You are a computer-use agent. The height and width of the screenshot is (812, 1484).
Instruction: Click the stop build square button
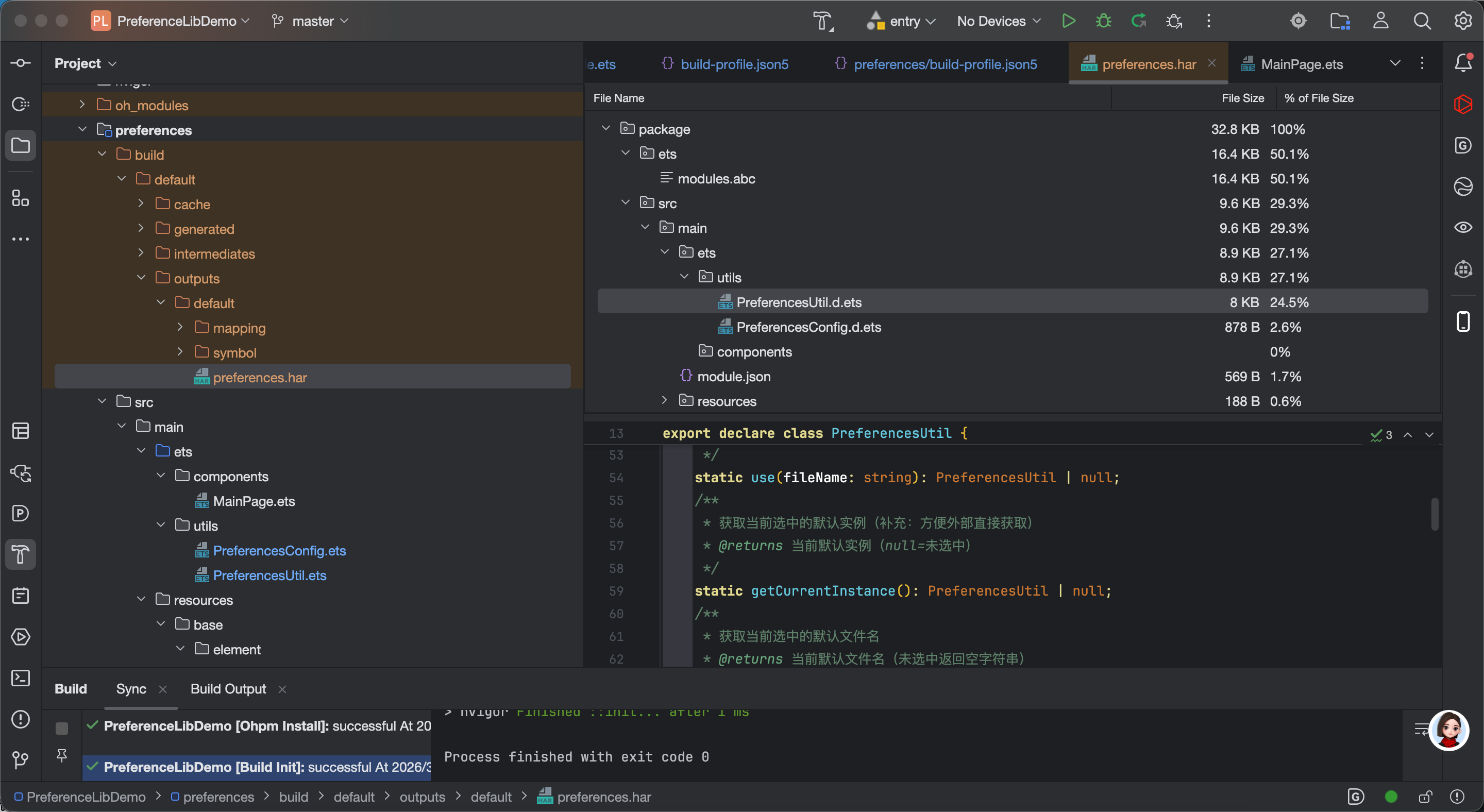[x=62, y=728]
